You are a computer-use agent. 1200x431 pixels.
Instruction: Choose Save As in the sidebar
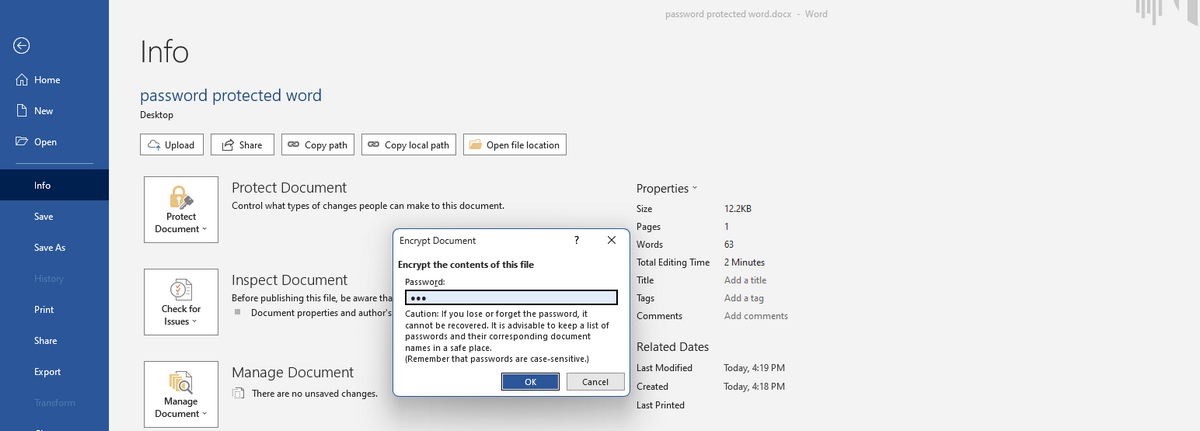(x=54, y=248)
